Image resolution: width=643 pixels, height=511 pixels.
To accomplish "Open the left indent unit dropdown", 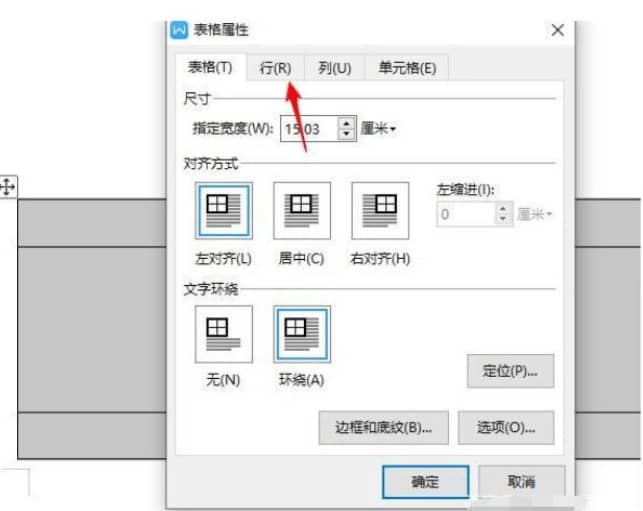I will click(x=534, y=214).
